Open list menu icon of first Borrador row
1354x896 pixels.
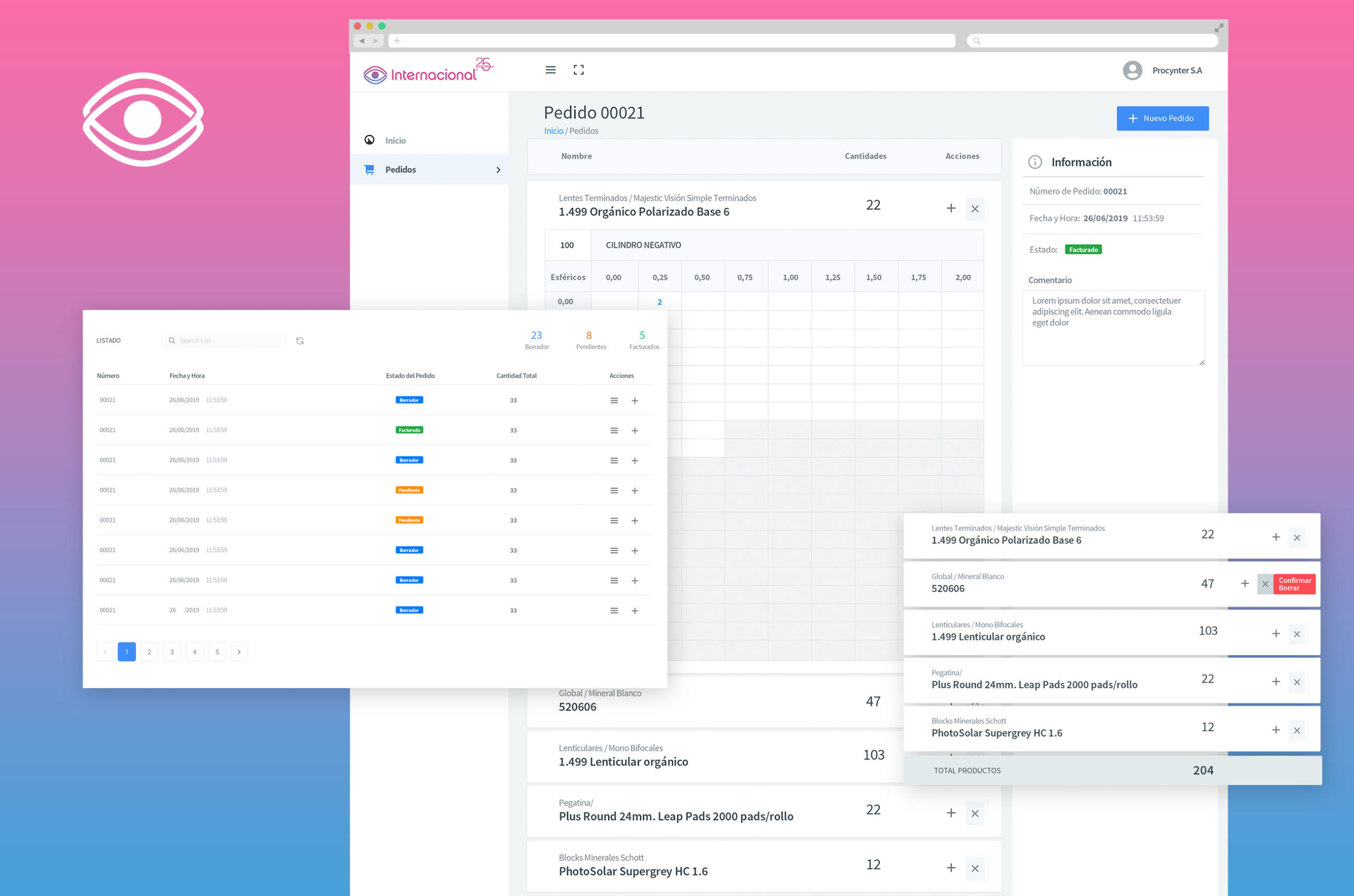(x=614, y=400)
